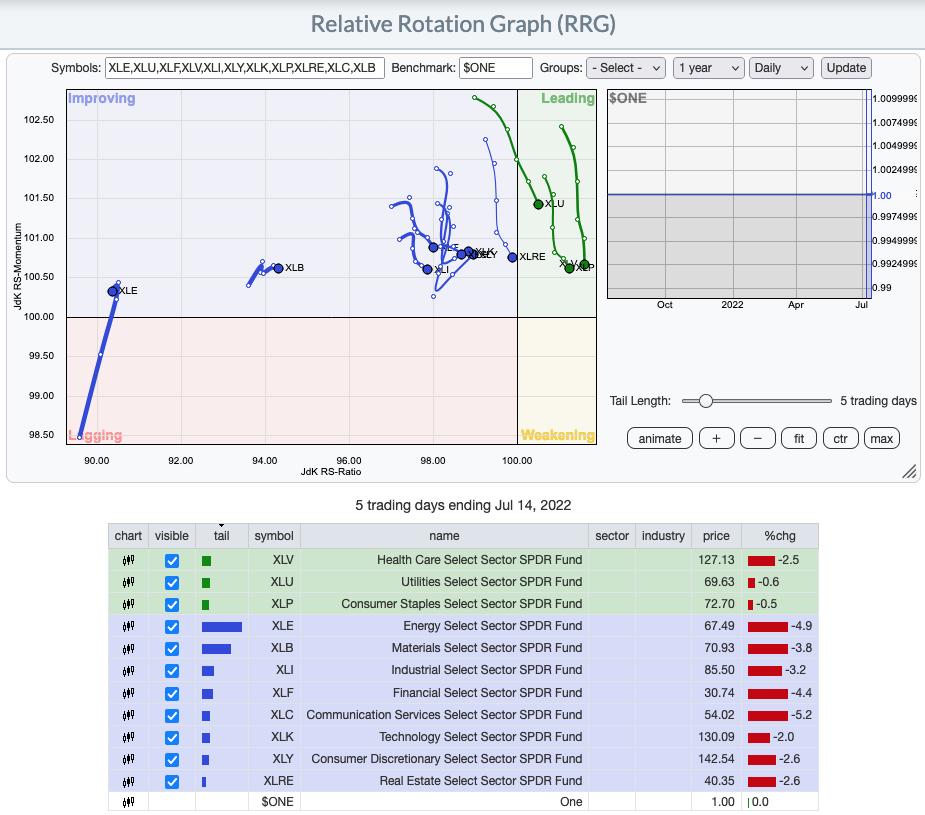Click the ctr center button
This screenshot has width=925, height=815.
[x=840, y=439]
